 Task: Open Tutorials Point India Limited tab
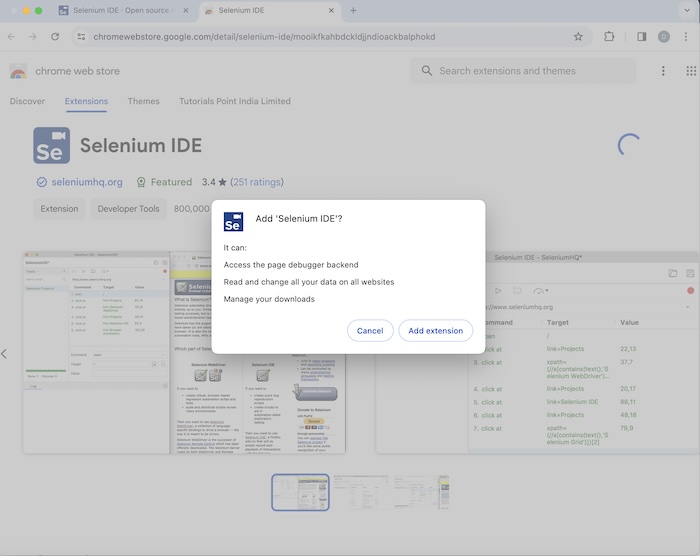pyautogui.click(x=235, y=101)
